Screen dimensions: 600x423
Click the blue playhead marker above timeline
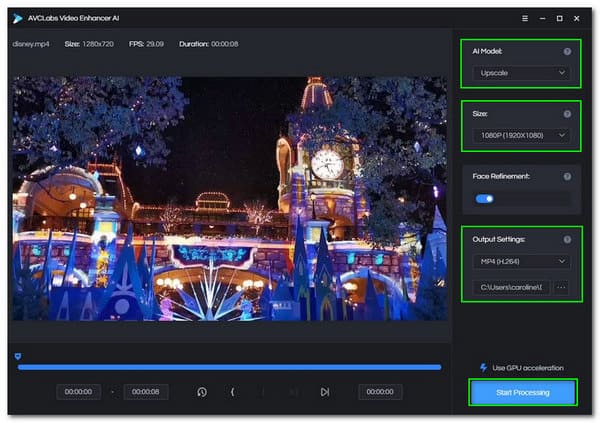pos(18,356)
